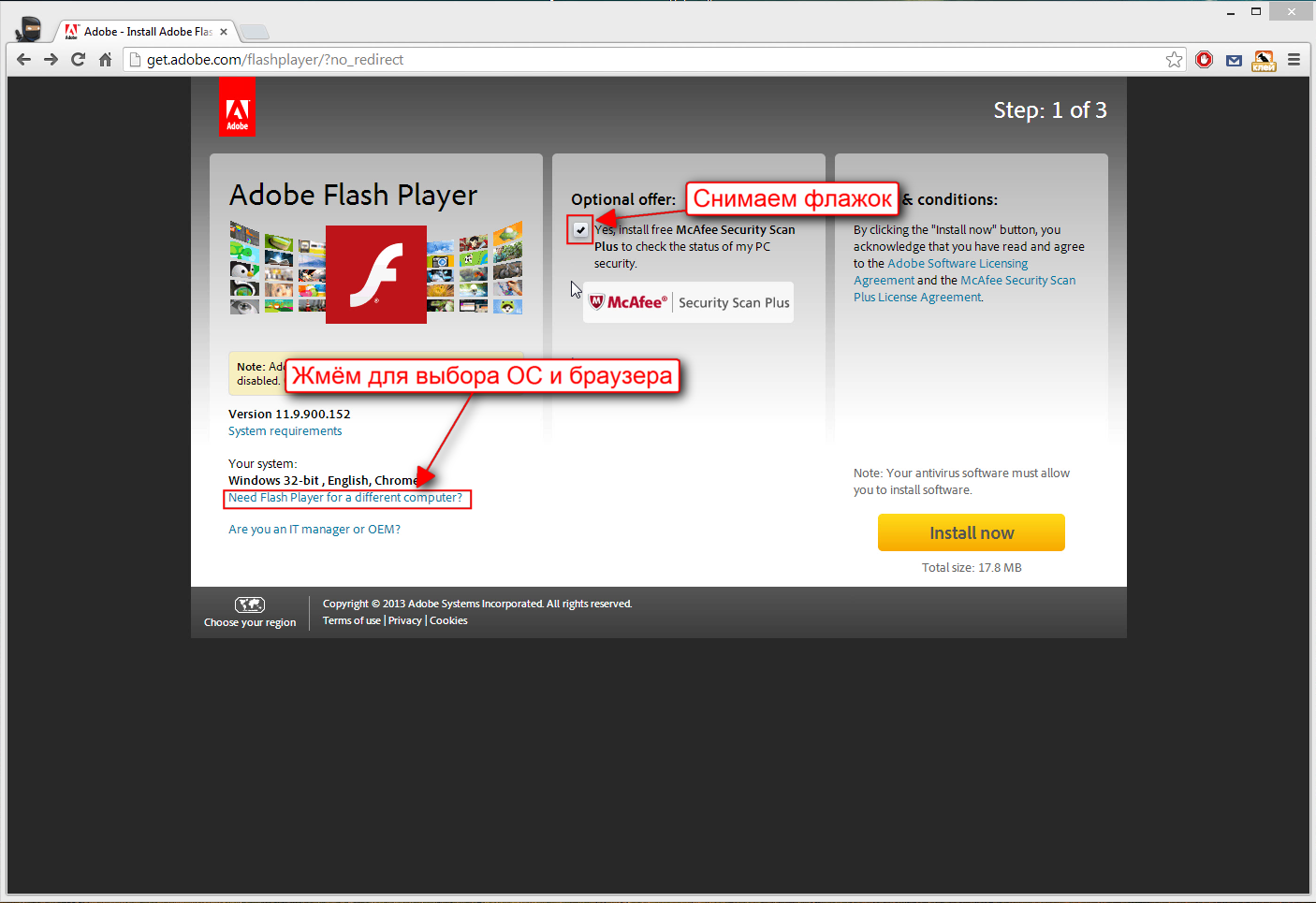
Task: Click the antivirus software note text
Action: 961,482
